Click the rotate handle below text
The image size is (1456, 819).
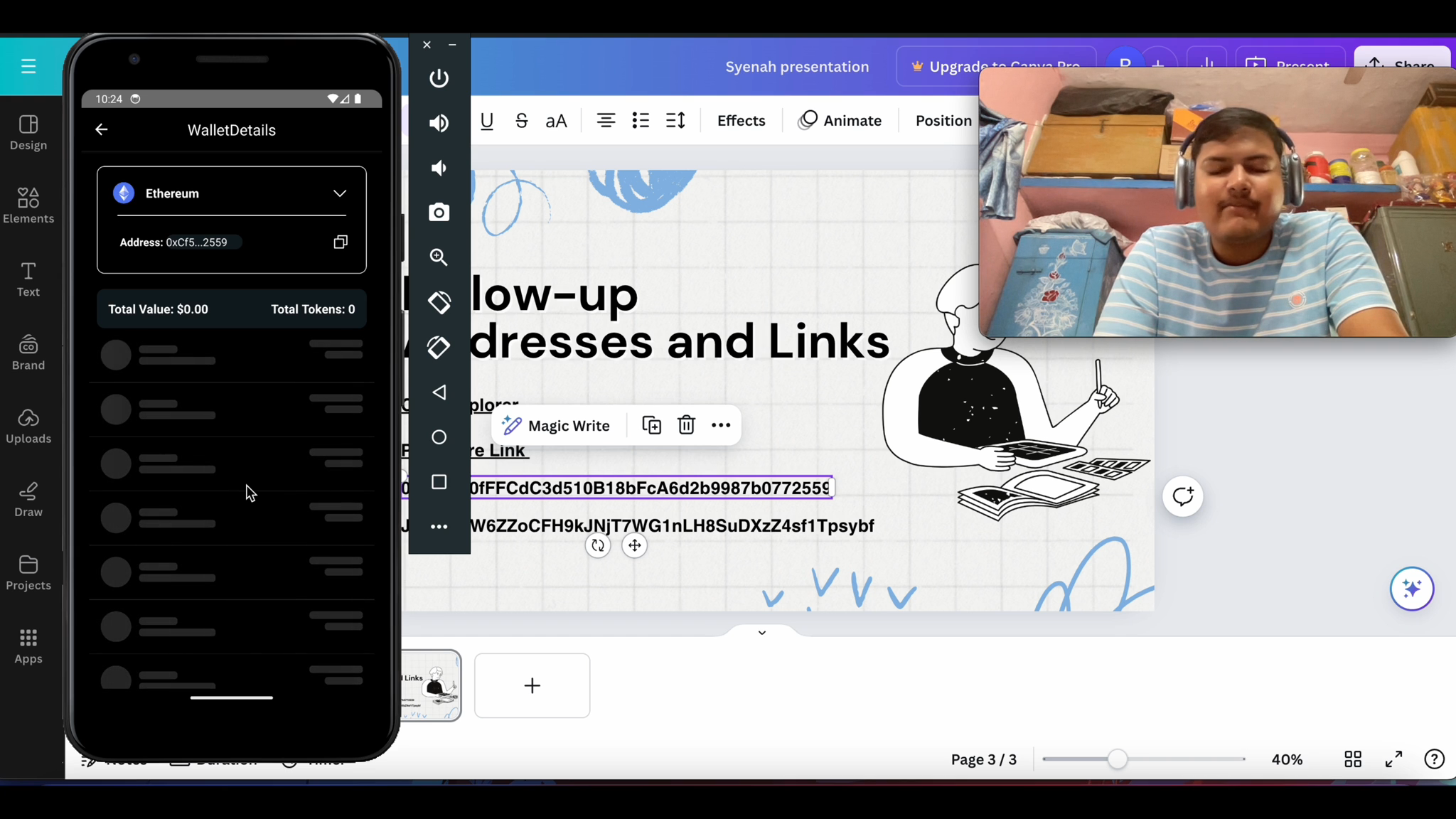tap(598, 546)
